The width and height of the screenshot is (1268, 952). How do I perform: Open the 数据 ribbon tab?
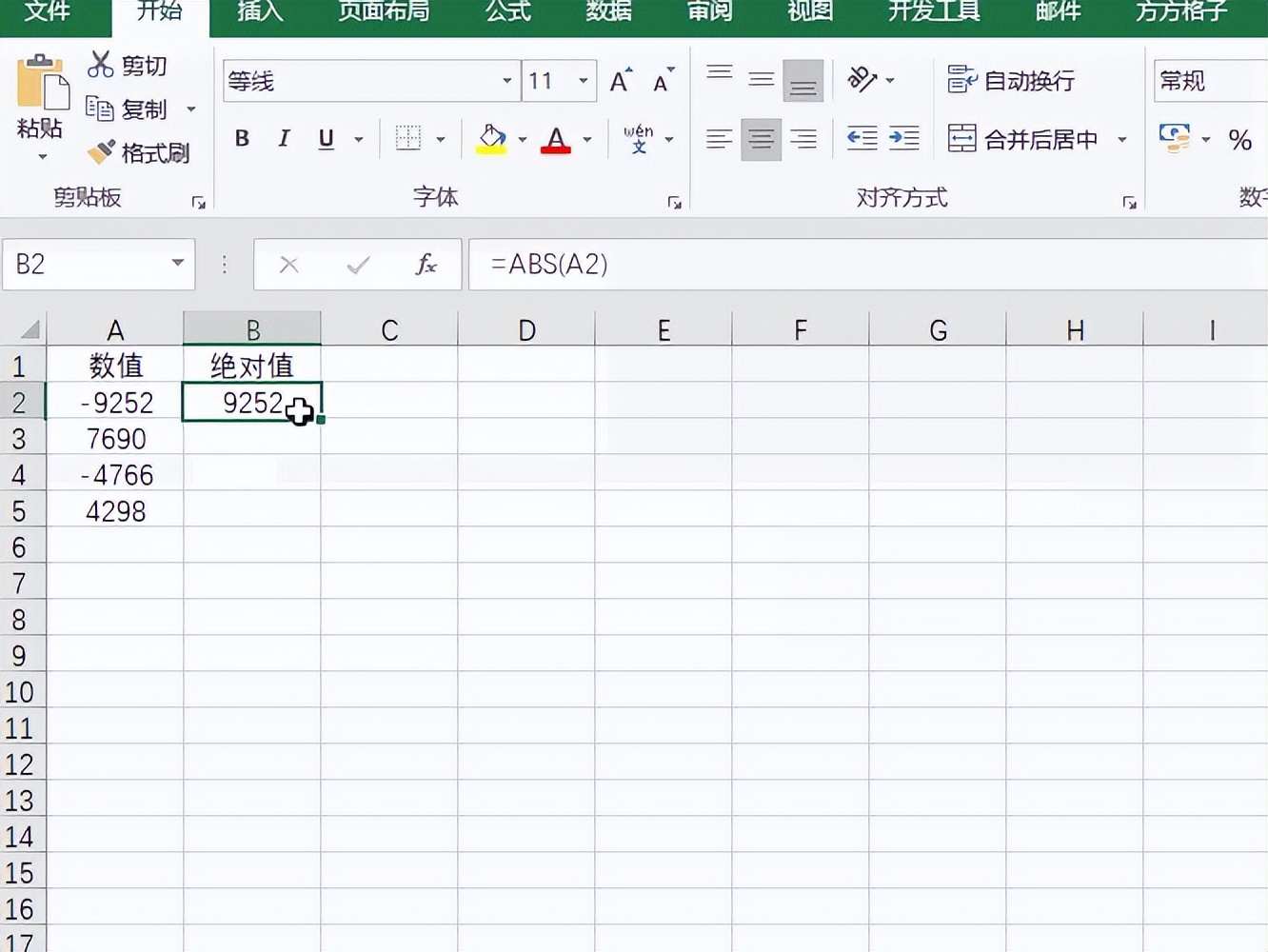coord(607,12)
